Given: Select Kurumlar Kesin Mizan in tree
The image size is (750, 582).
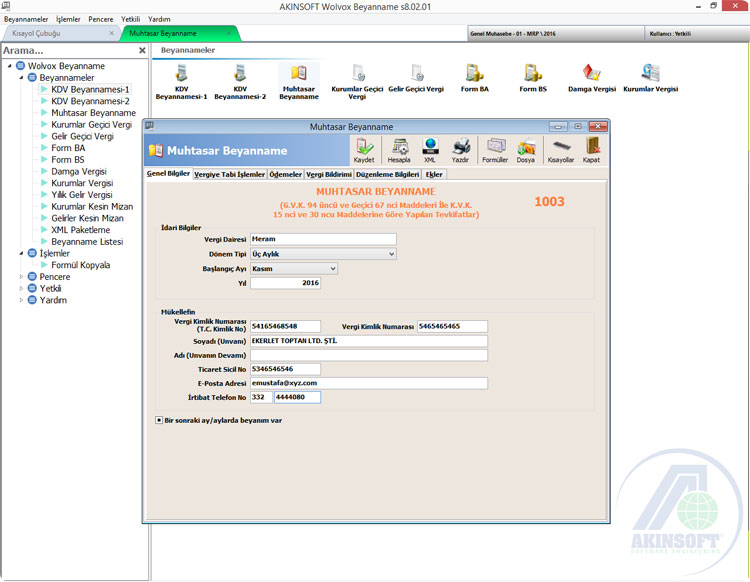Looking at the screenshot, I should pos(92,207).
